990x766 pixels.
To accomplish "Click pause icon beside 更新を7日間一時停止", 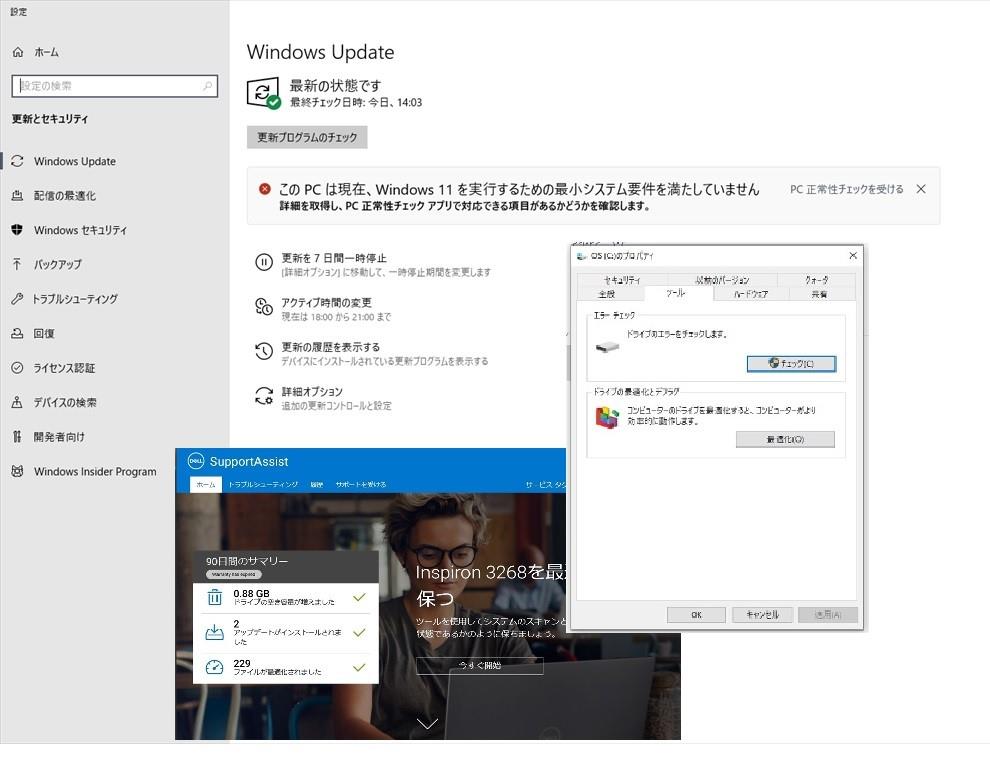I will [264, 261].
